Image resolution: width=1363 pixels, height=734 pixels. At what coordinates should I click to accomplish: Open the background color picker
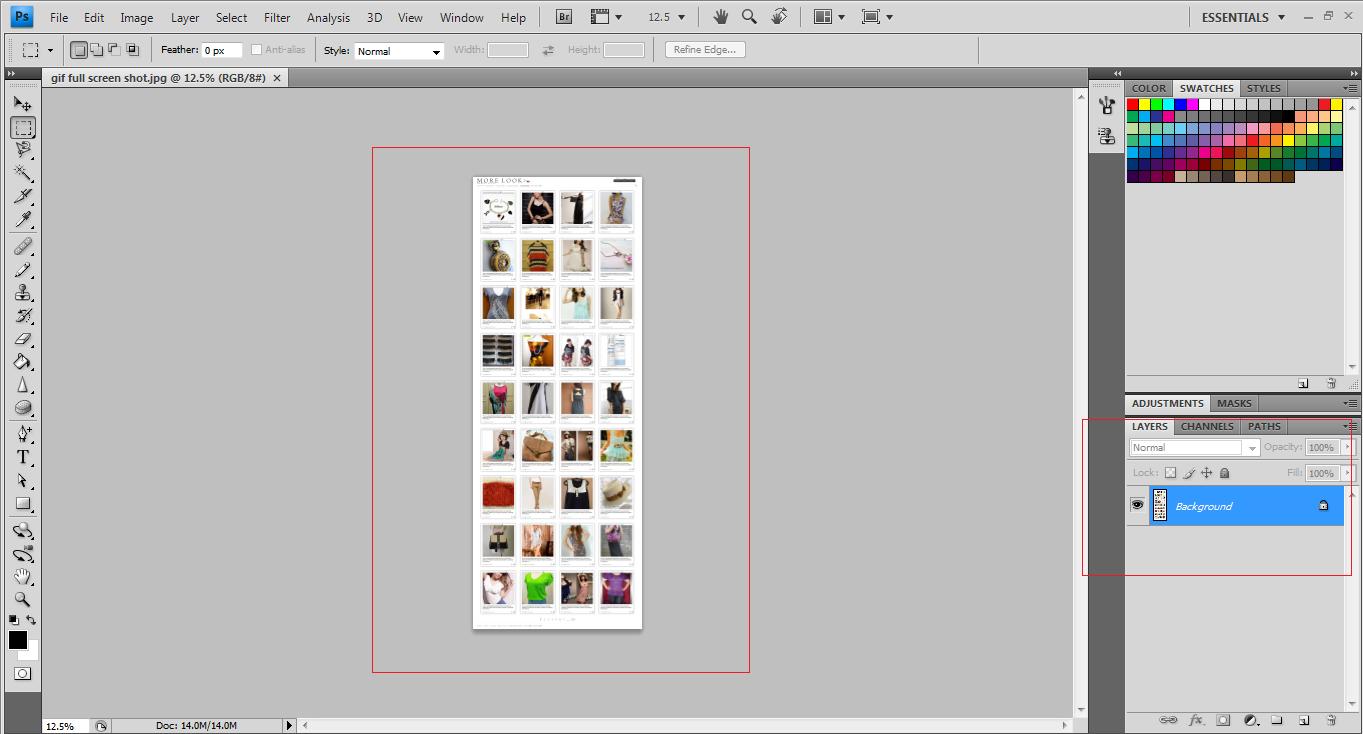32,653
